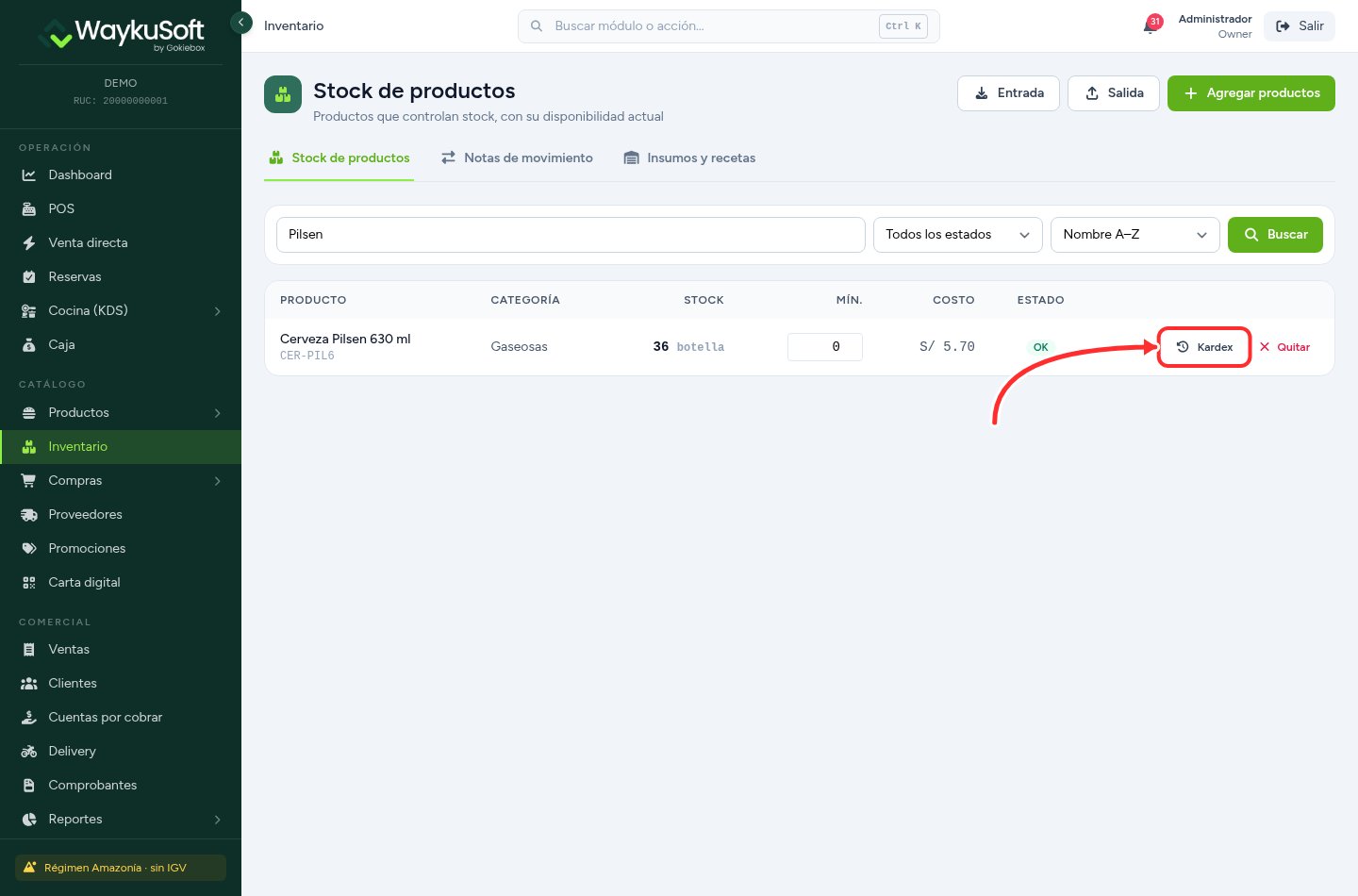Switch to Stock de productos tab
Viewport: 1358px width, 896px height.
coord(339,158)
